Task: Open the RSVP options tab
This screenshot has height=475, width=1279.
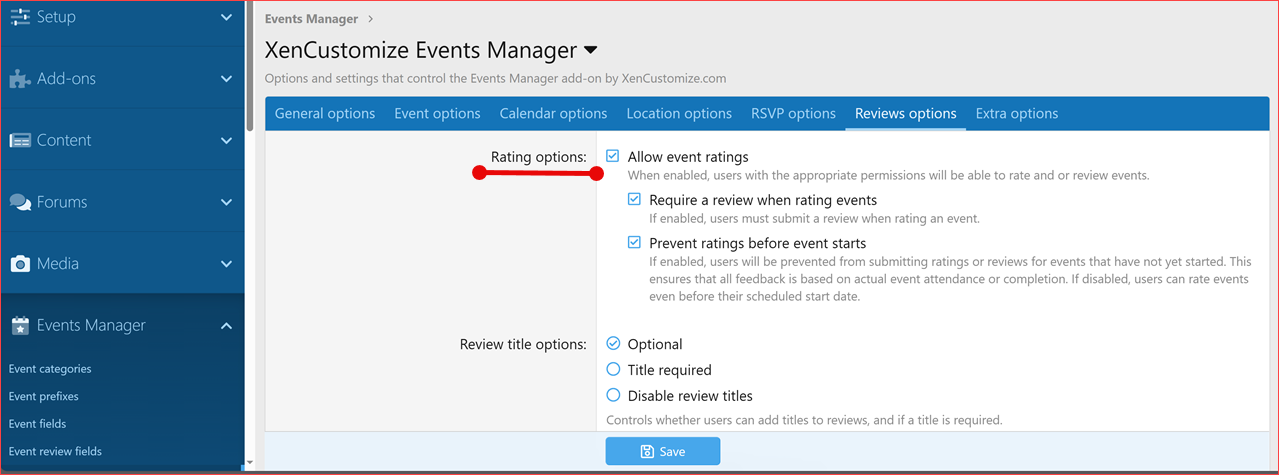Action: (793, 114)
